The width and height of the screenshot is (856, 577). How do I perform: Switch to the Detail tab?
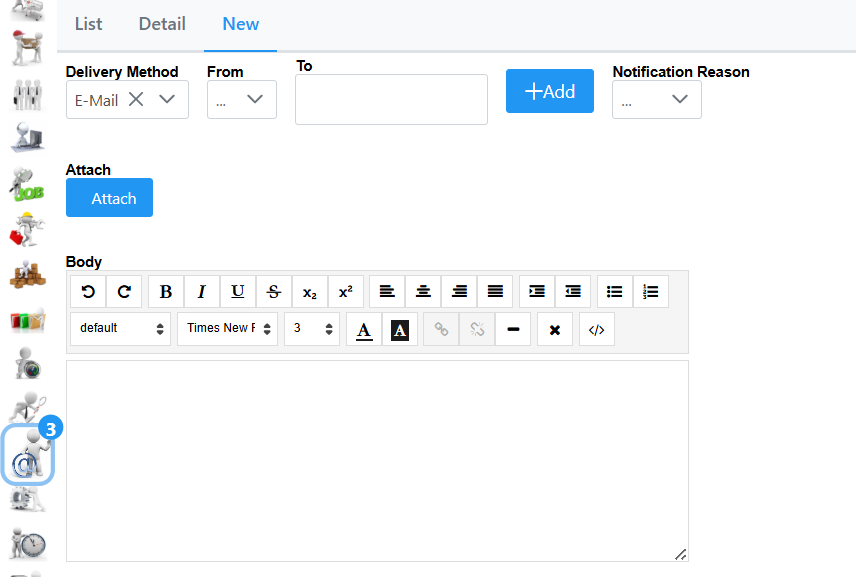pos(162,24)
